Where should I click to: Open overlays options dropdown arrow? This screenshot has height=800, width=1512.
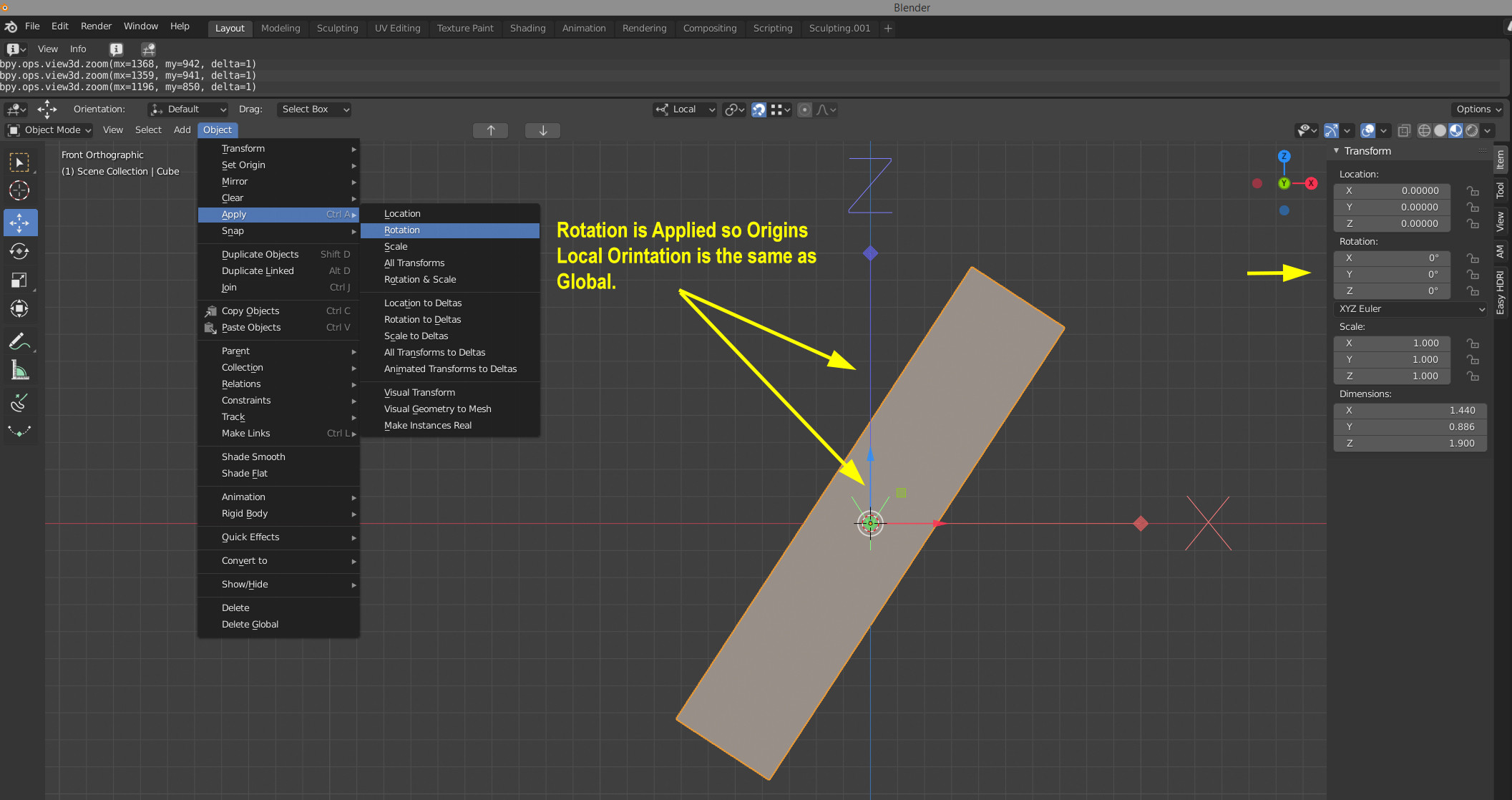1384,130
